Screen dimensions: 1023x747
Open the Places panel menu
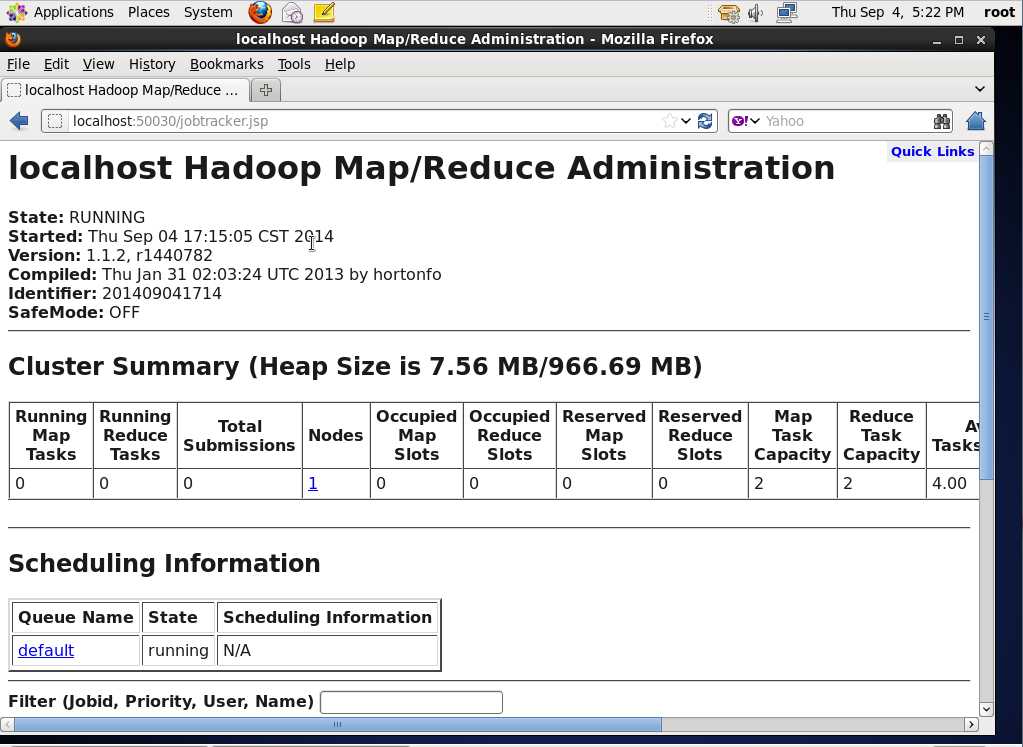149,12
